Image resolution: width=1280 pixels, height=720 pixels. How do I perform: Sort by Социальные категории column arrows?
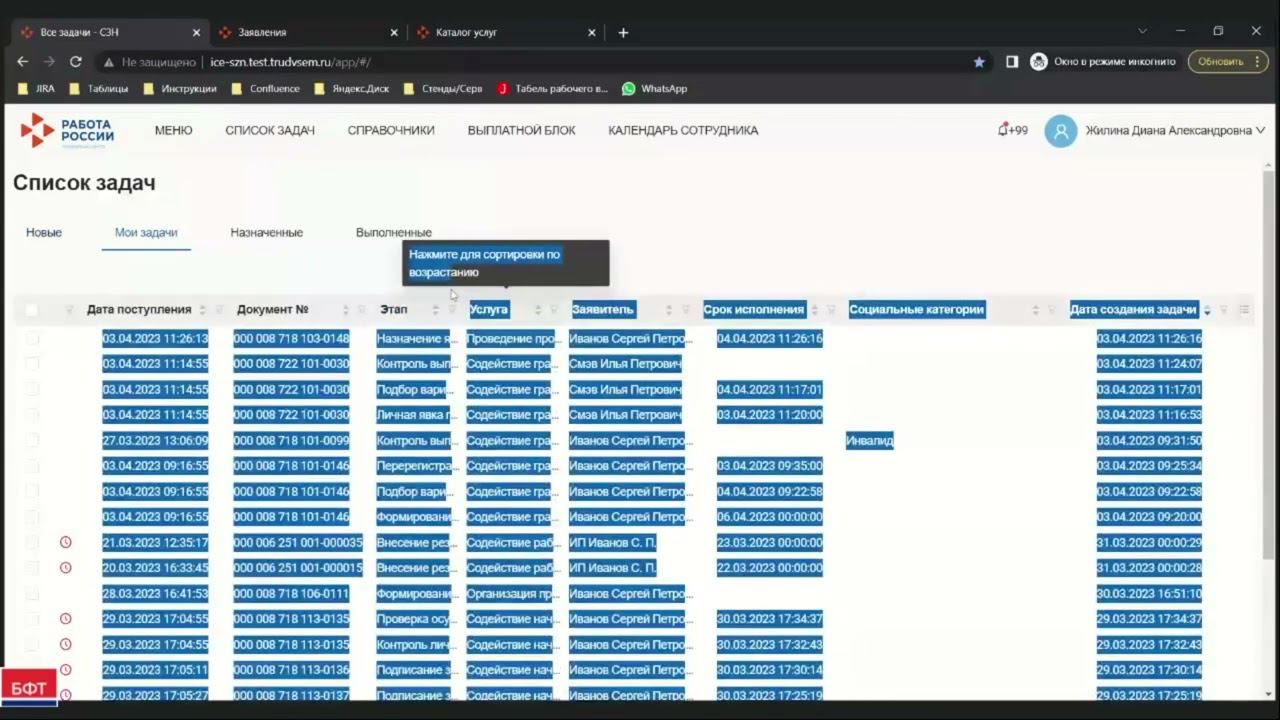(1036, 310)
